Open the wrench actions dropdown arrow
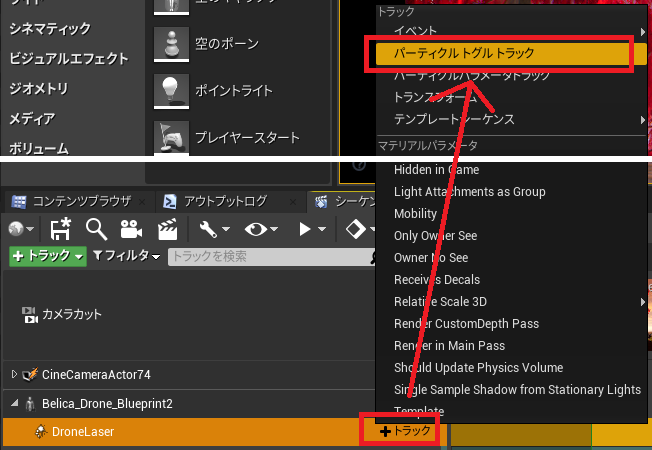 [x=226, y=229]
